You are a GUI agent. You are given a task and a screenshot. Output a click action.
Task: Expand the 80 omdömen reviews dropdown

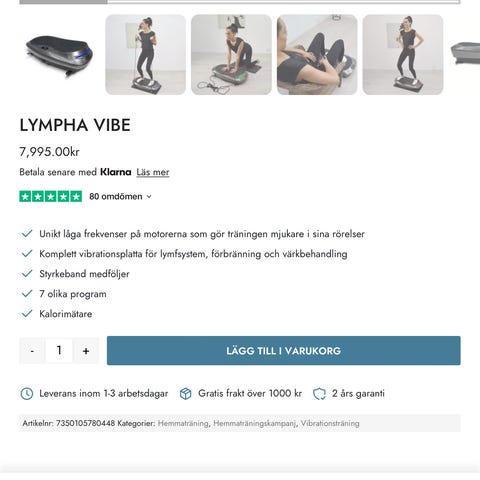(120, 196)
